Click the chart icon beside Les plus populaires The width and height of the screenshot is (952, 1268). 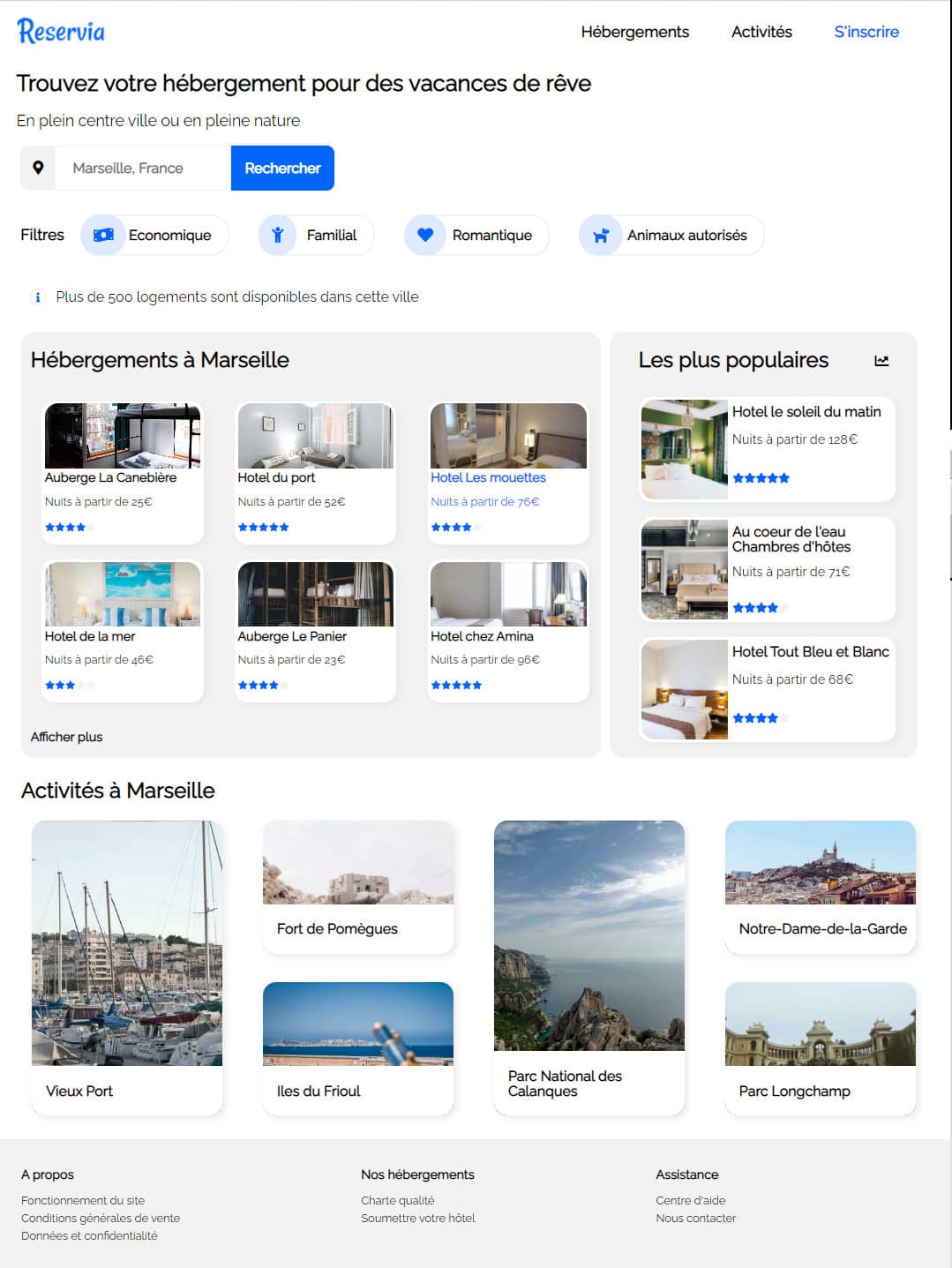point(881,361)
